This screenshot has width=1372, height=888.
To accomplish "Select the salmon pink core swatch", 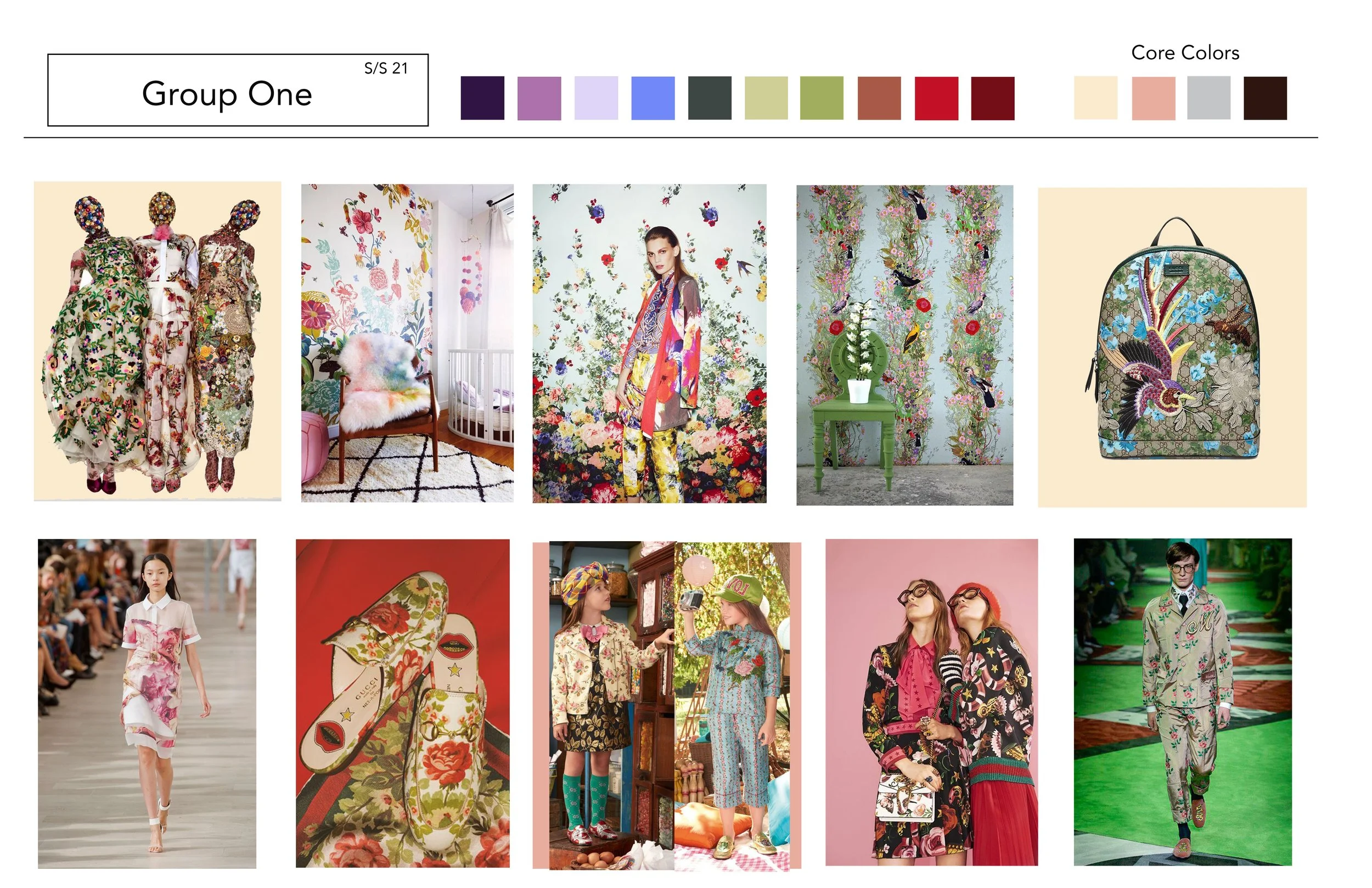I will (1153, 98).
